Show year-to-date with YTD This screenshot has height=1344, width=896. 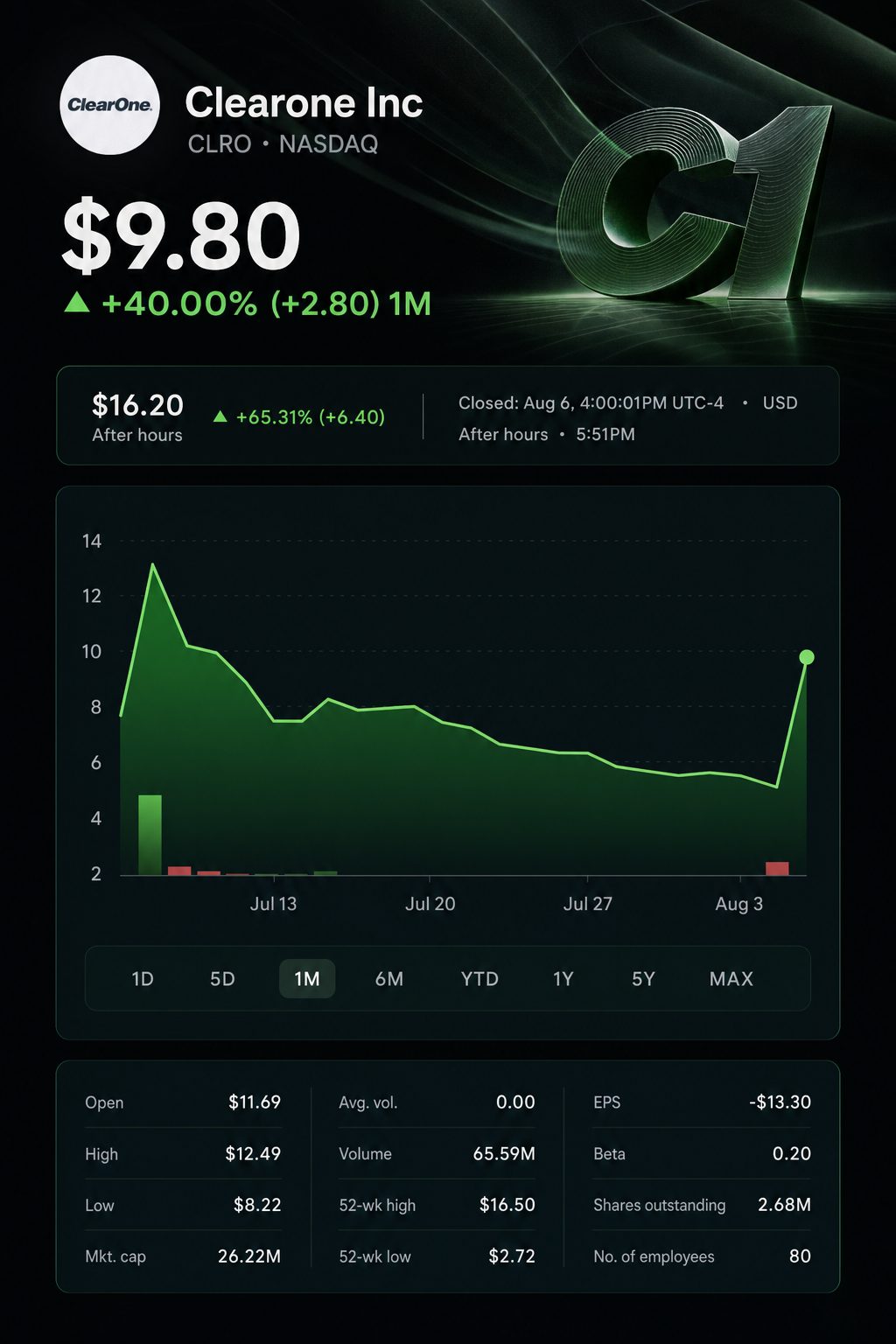479,979
